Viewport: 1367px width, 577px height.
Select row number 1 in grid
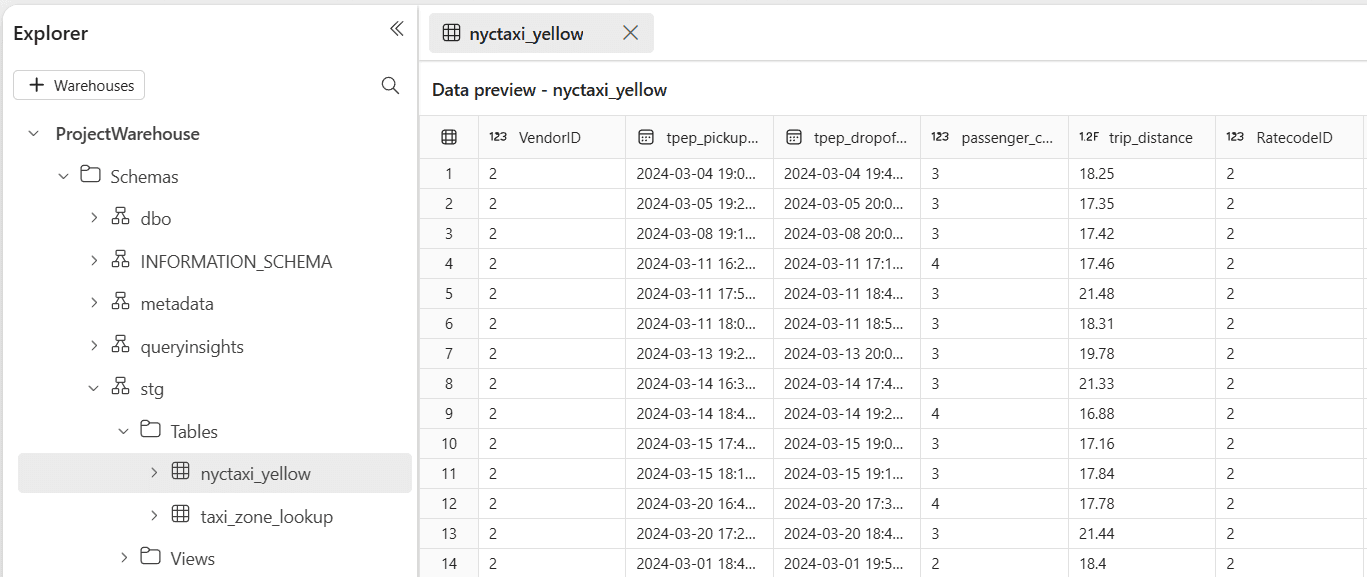click(449, 174)
